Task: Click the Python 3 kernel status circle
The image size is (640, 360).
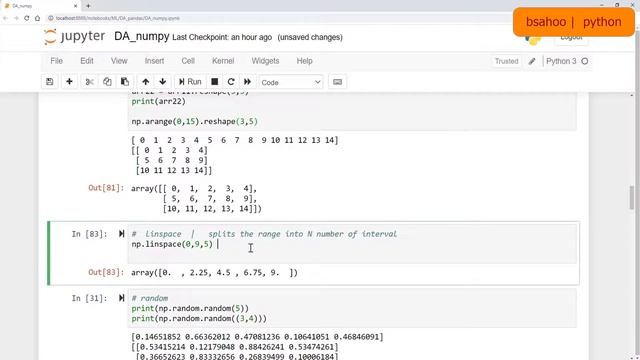Action: (584, 61)
